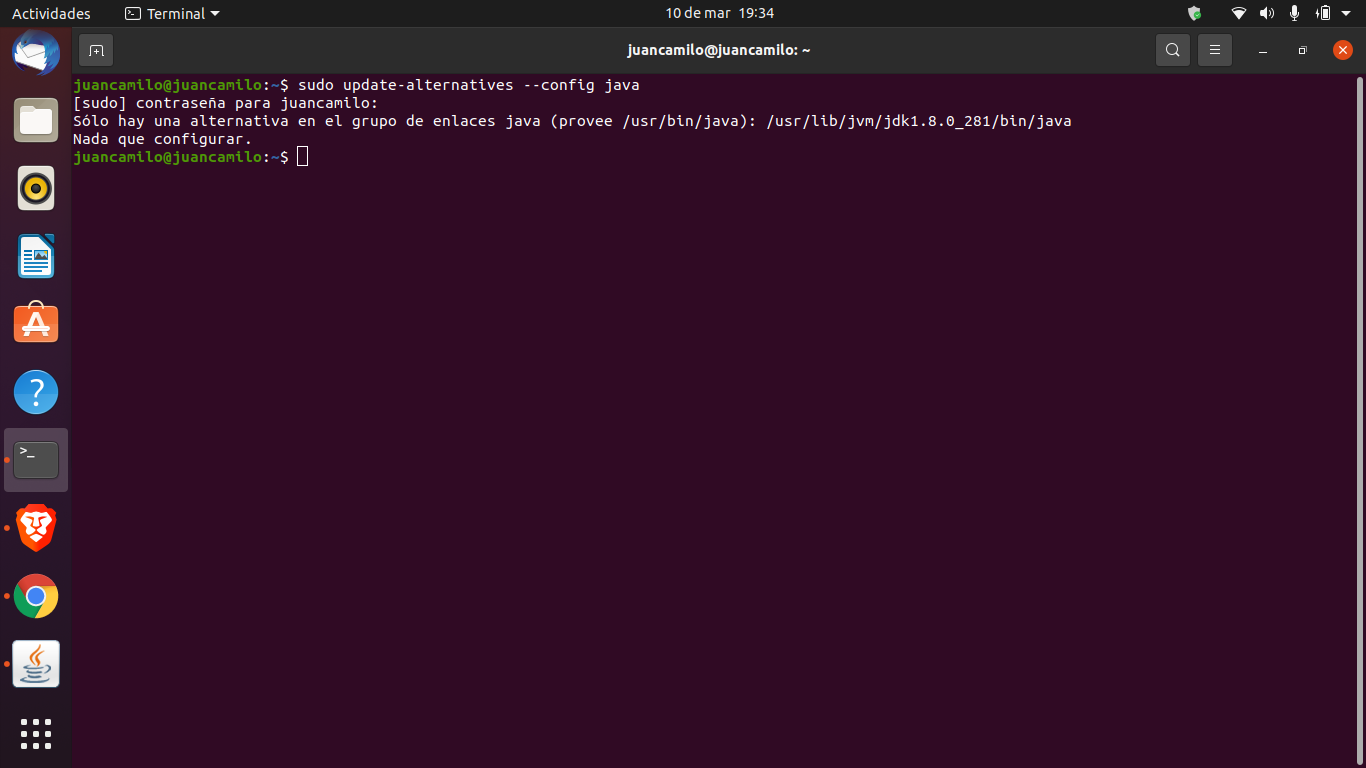Screen dimensions: 1366x768
Task: Open LibreOffice Writer
Action: [36, 256]
